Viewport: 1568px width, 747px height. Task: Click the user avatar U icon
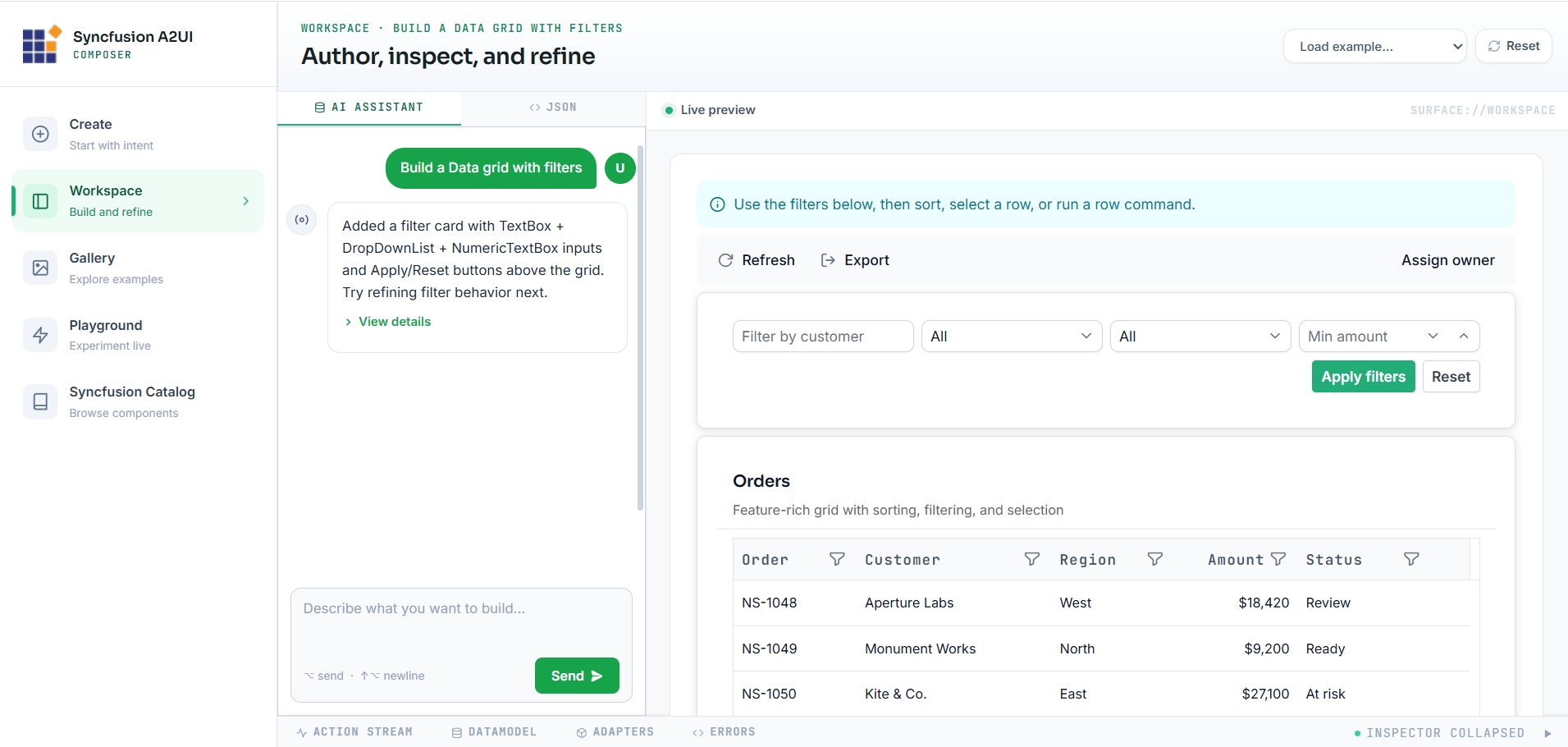coord(620,168)
